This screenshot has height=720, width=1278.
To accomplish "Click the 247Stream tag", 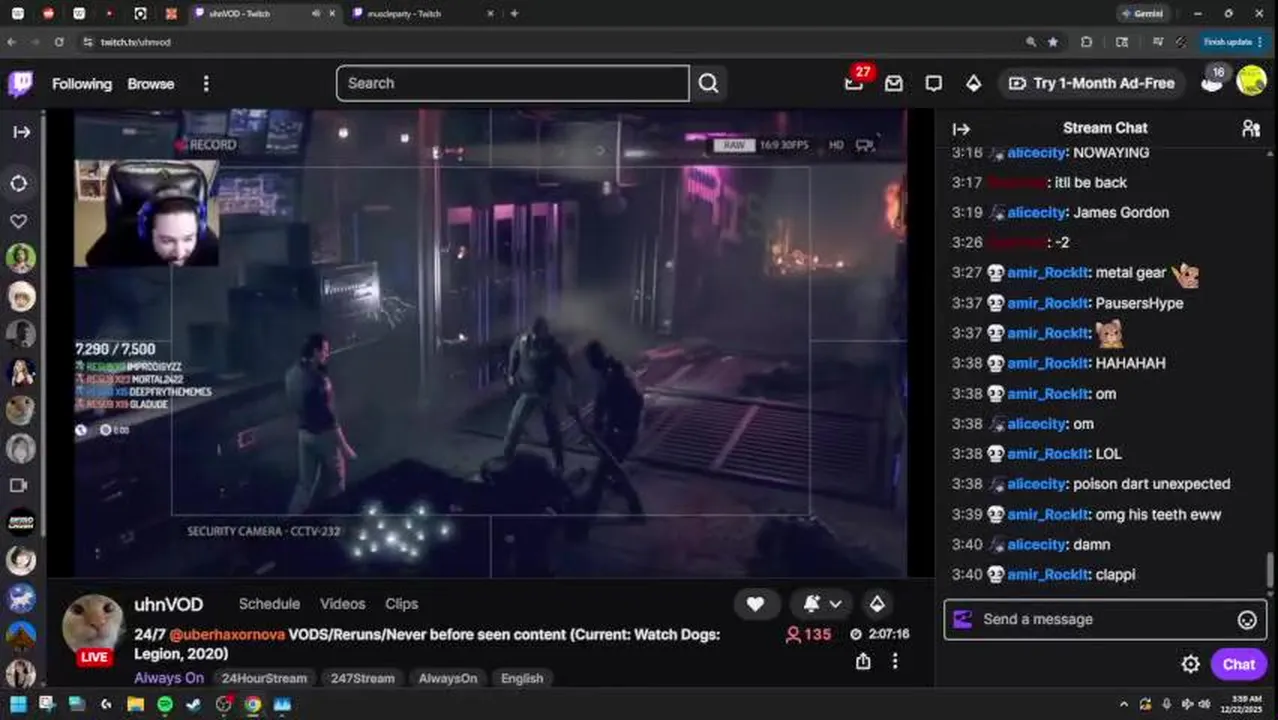I will click(x=362, y=678).
